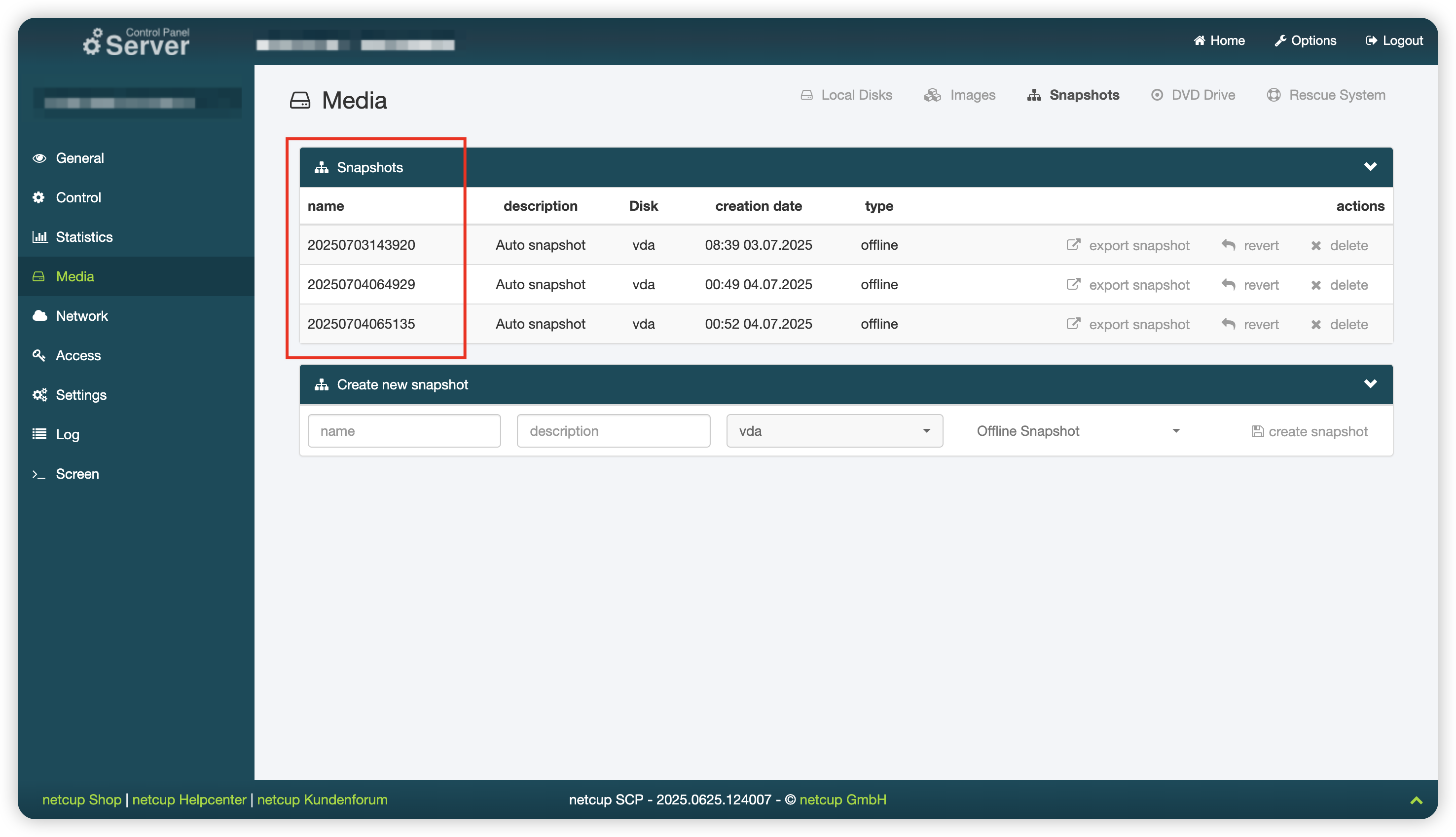Click the disc icon of DVD Drive
The image size is (1456, 837).
[1157, 95]
